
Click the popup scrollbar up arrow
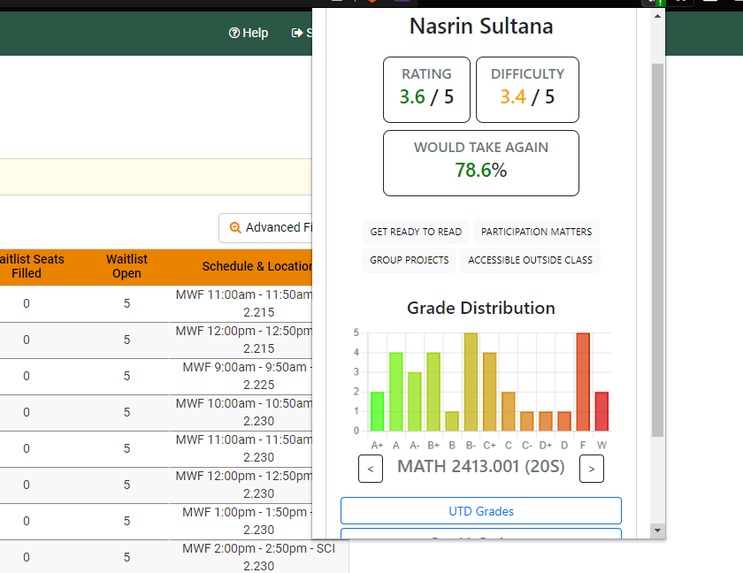pyautogui.click(x=657, y=16)
